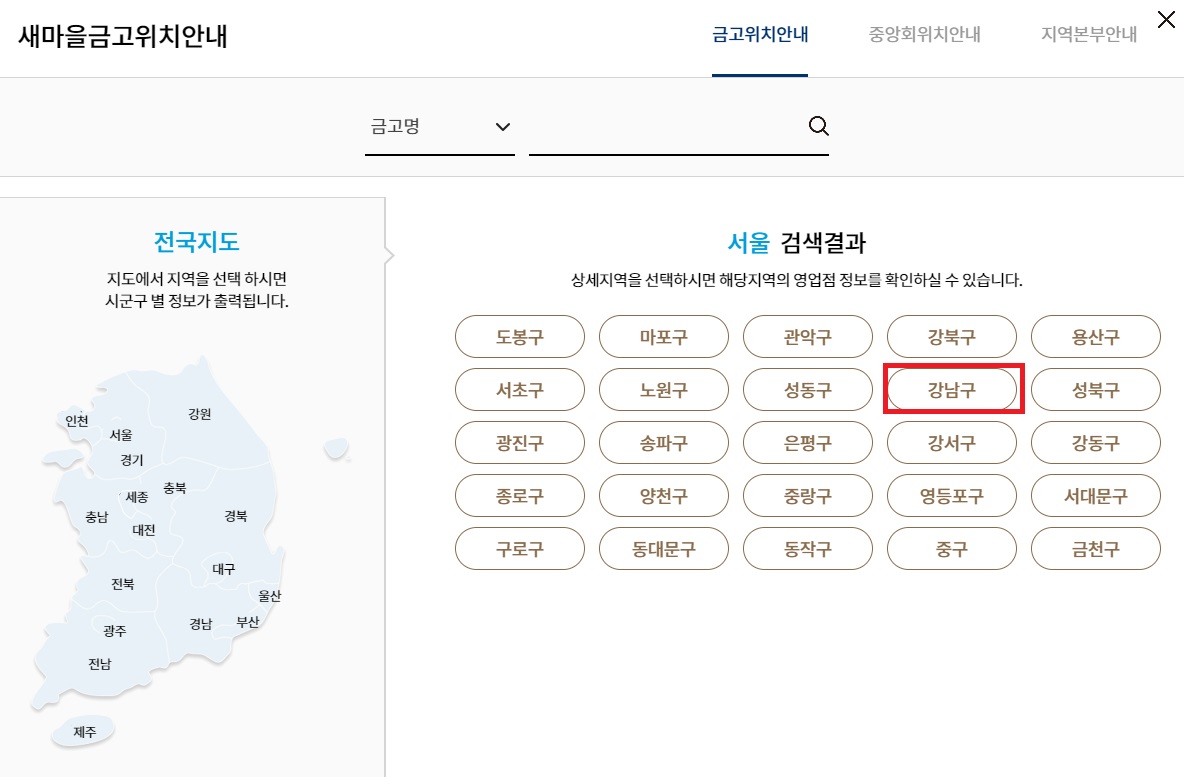
Task: Choose 울산 on the national map
Action: (x=270, y=596)
